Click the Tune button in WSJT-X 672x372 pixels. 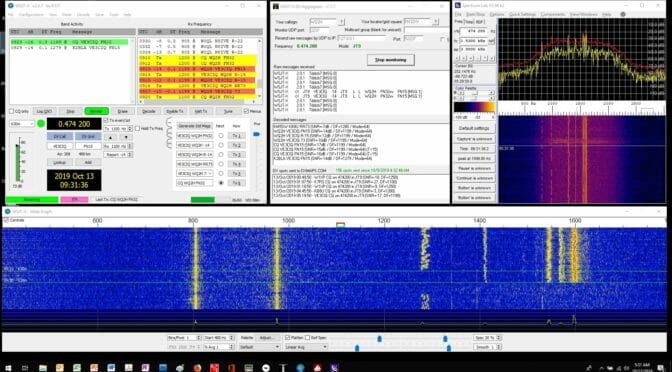228,111
